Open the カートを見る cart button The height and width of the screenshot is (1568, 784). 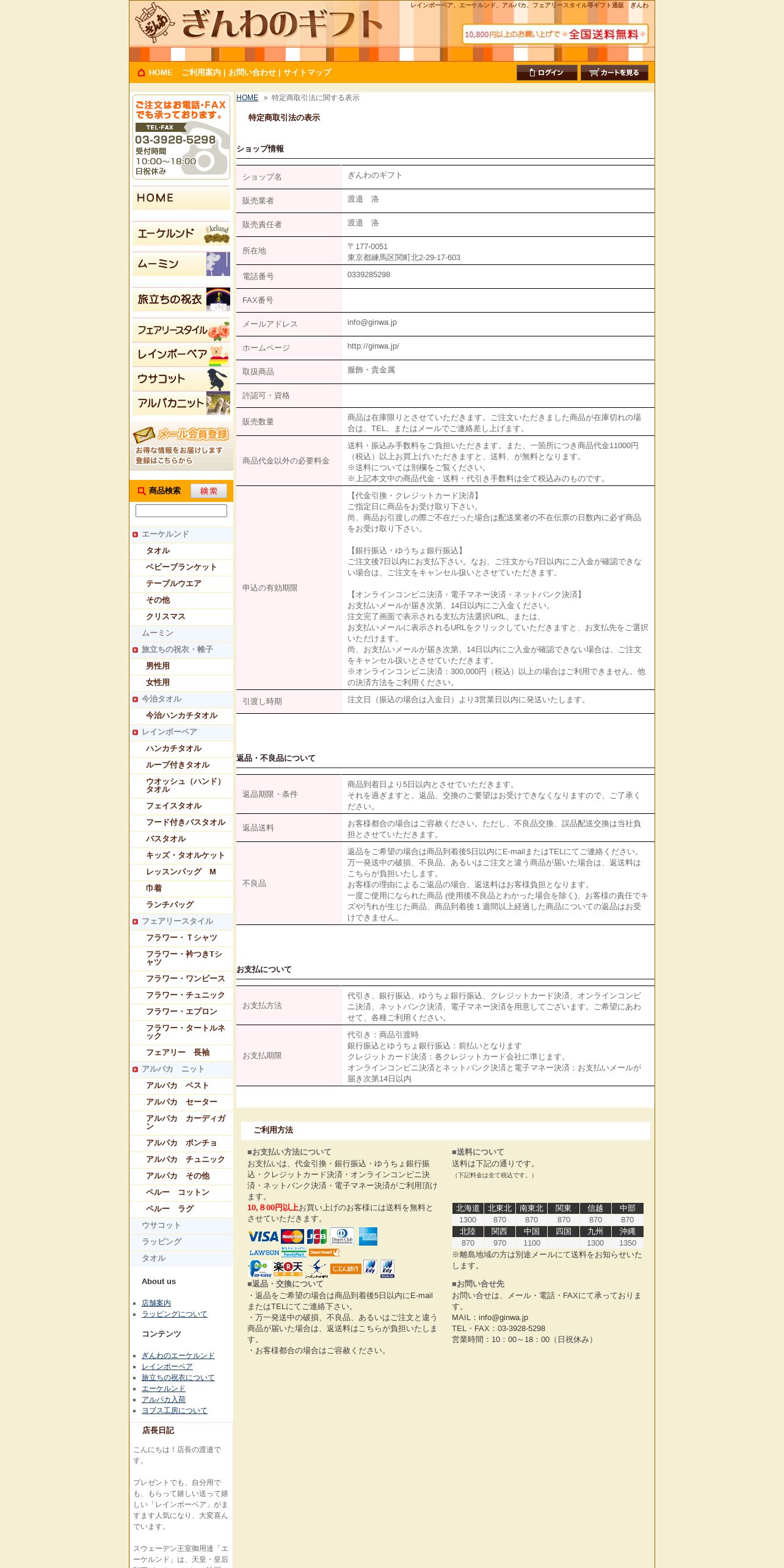(x=614, y=73)
